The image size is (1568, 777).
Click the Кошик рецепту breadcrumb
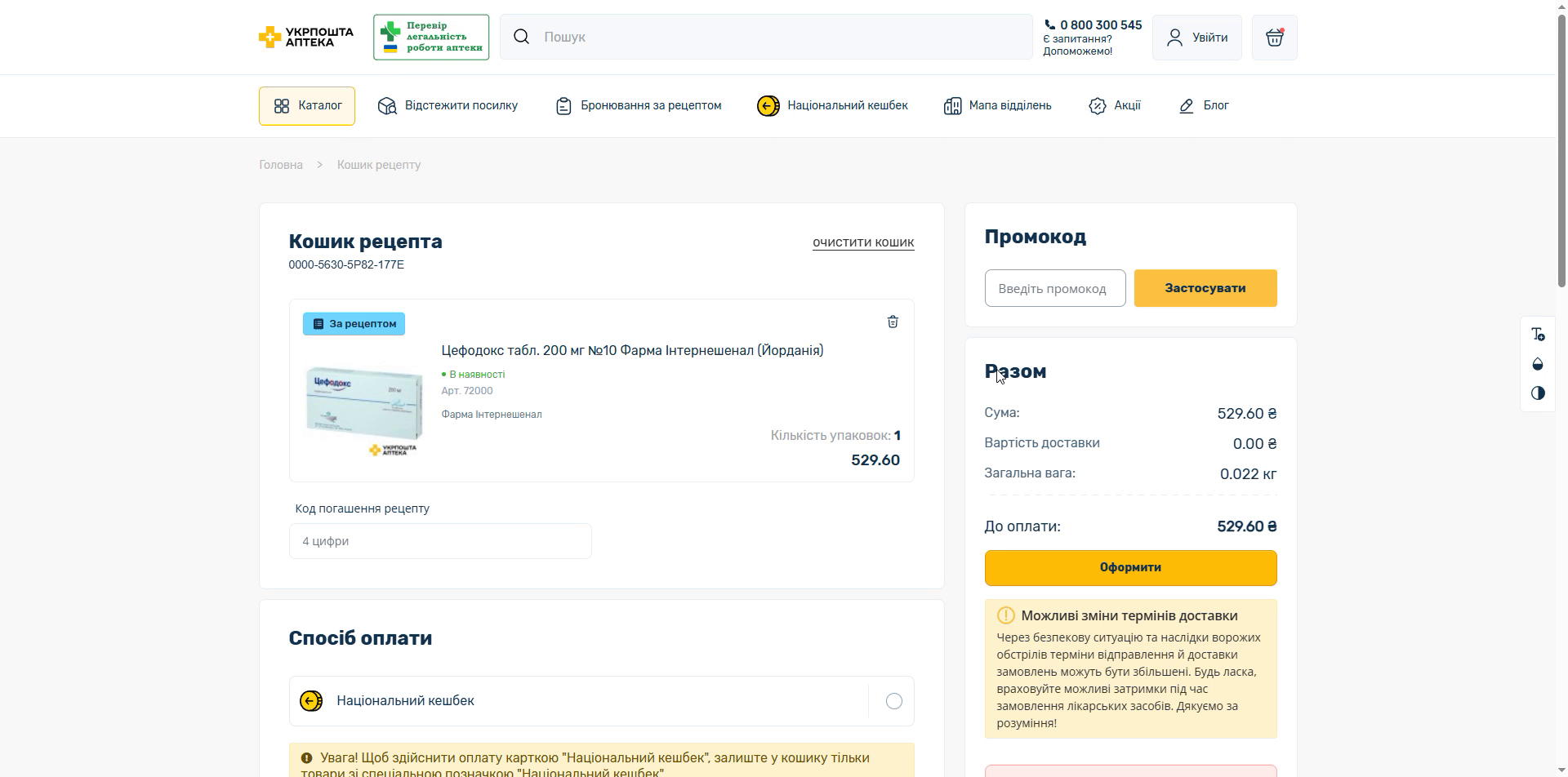click(x=379, y=165)
